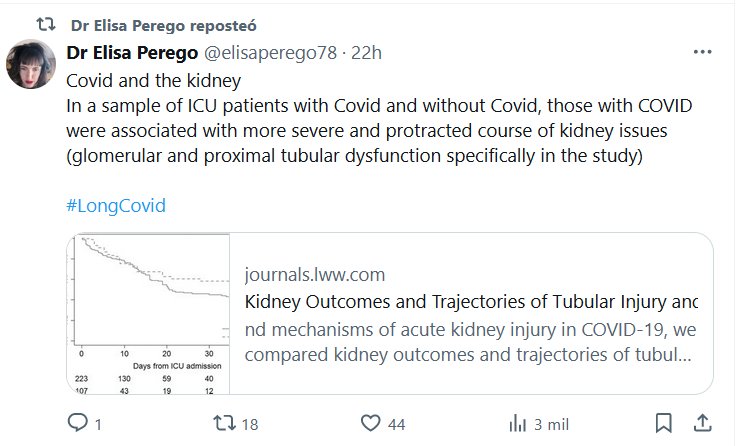Open the journals.lww.com source link
The image size is (748, 446).
314,275
